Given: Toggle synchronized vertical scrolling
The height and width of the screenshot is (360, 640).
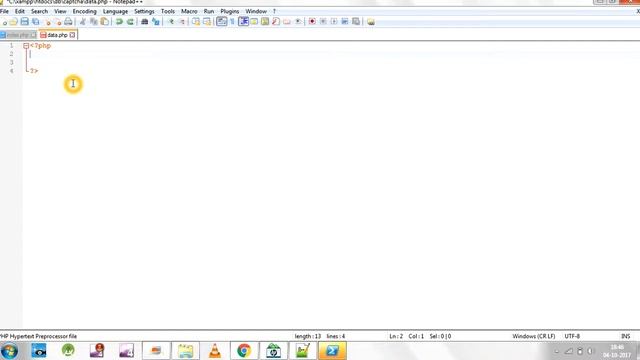Looking at the screenshot, I should pyautogui.click(x=196, y=22).
